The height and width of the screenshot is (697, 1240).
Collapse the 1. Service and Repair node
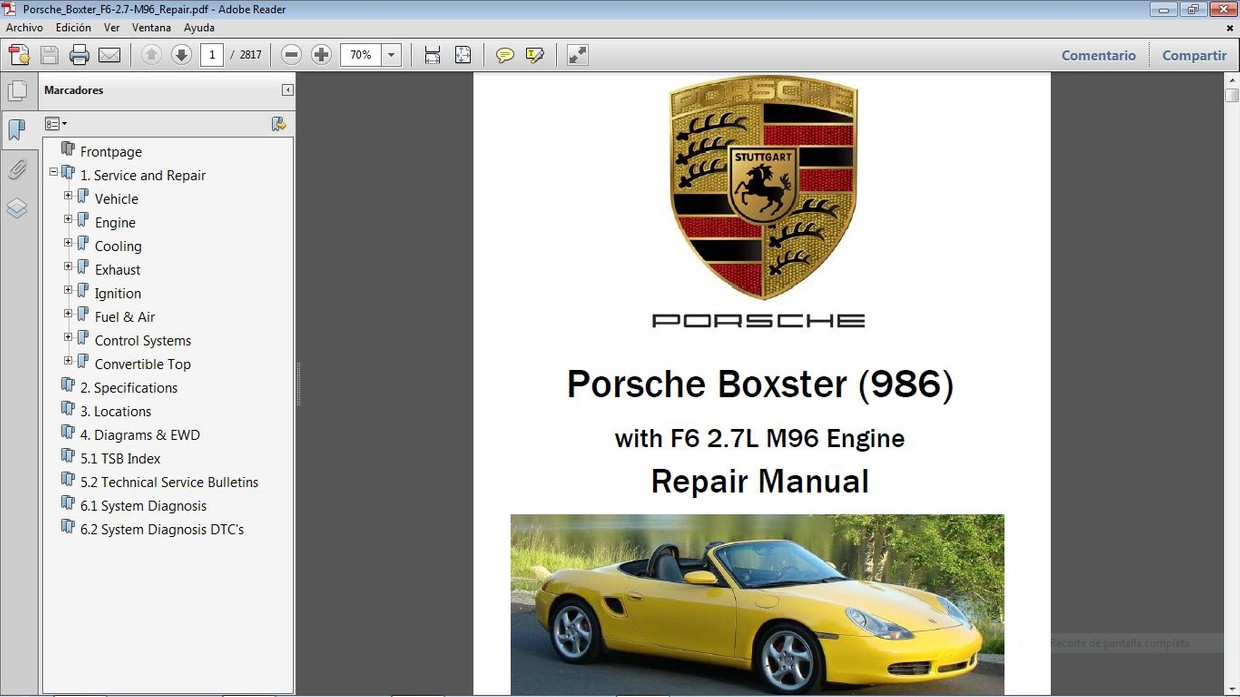[x=54, y=172]
